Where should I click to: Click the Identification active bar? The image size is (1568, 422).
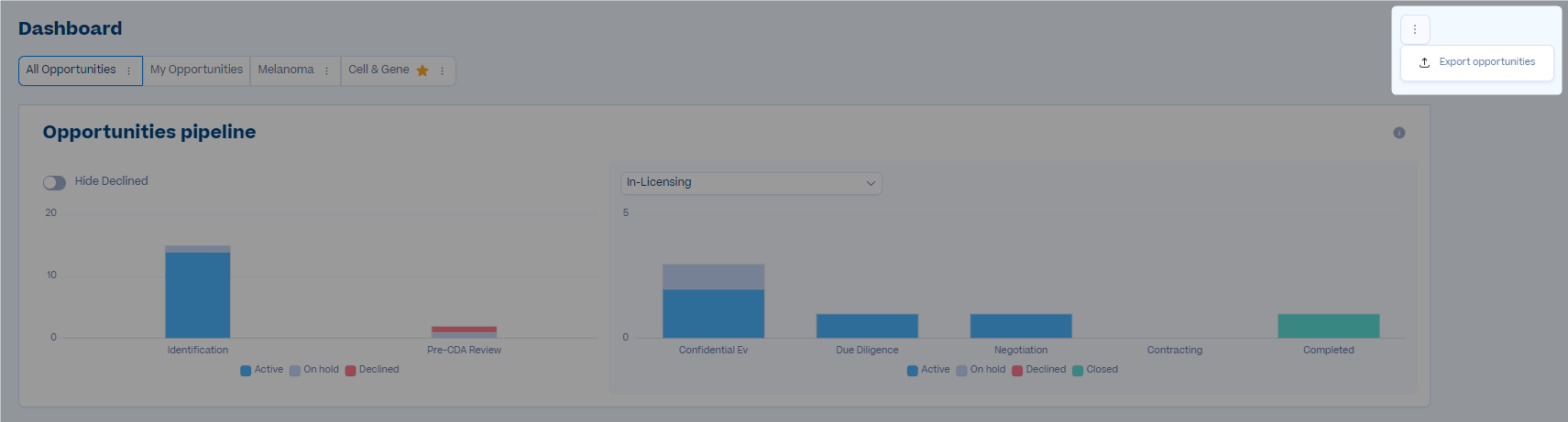[x=197, y=293]
